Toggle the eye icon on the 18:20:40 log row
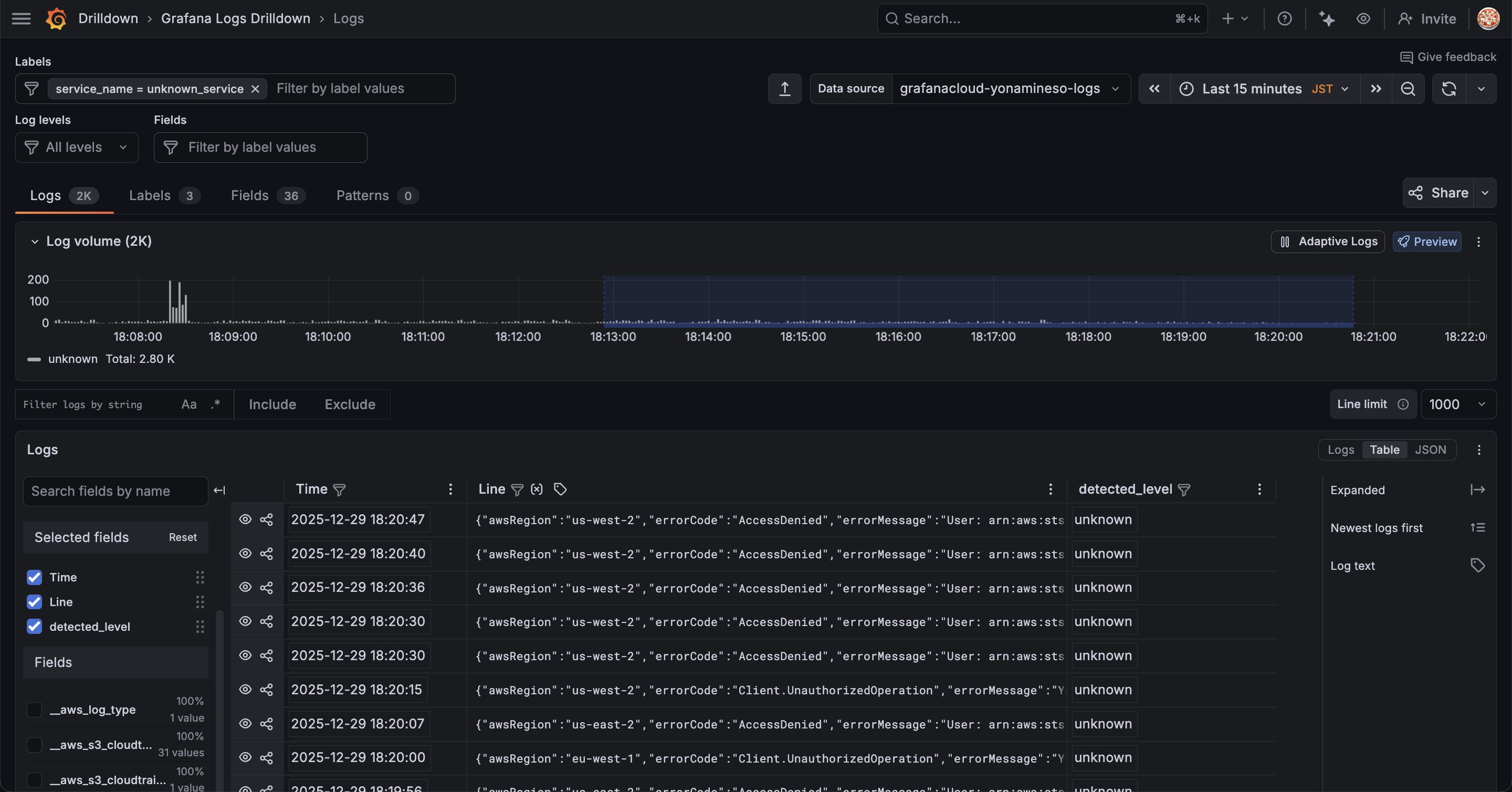Viewport: 1512px width, 792px height. 245,554
